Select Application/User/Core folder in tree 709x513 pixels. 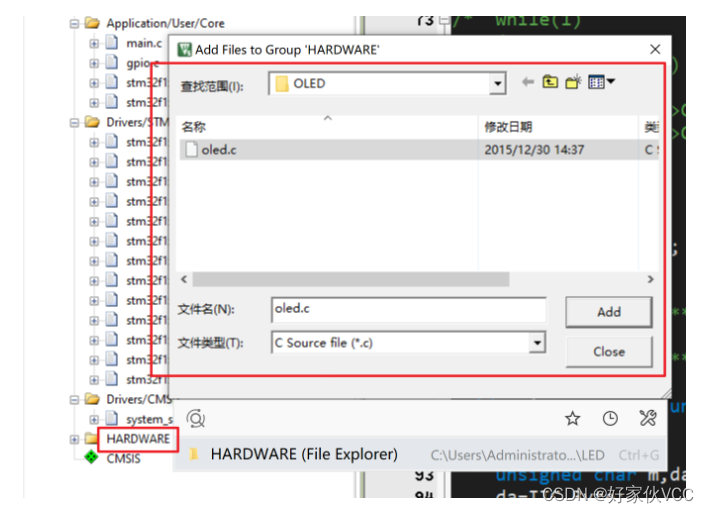pyautogui.click(x=165, y=24)
